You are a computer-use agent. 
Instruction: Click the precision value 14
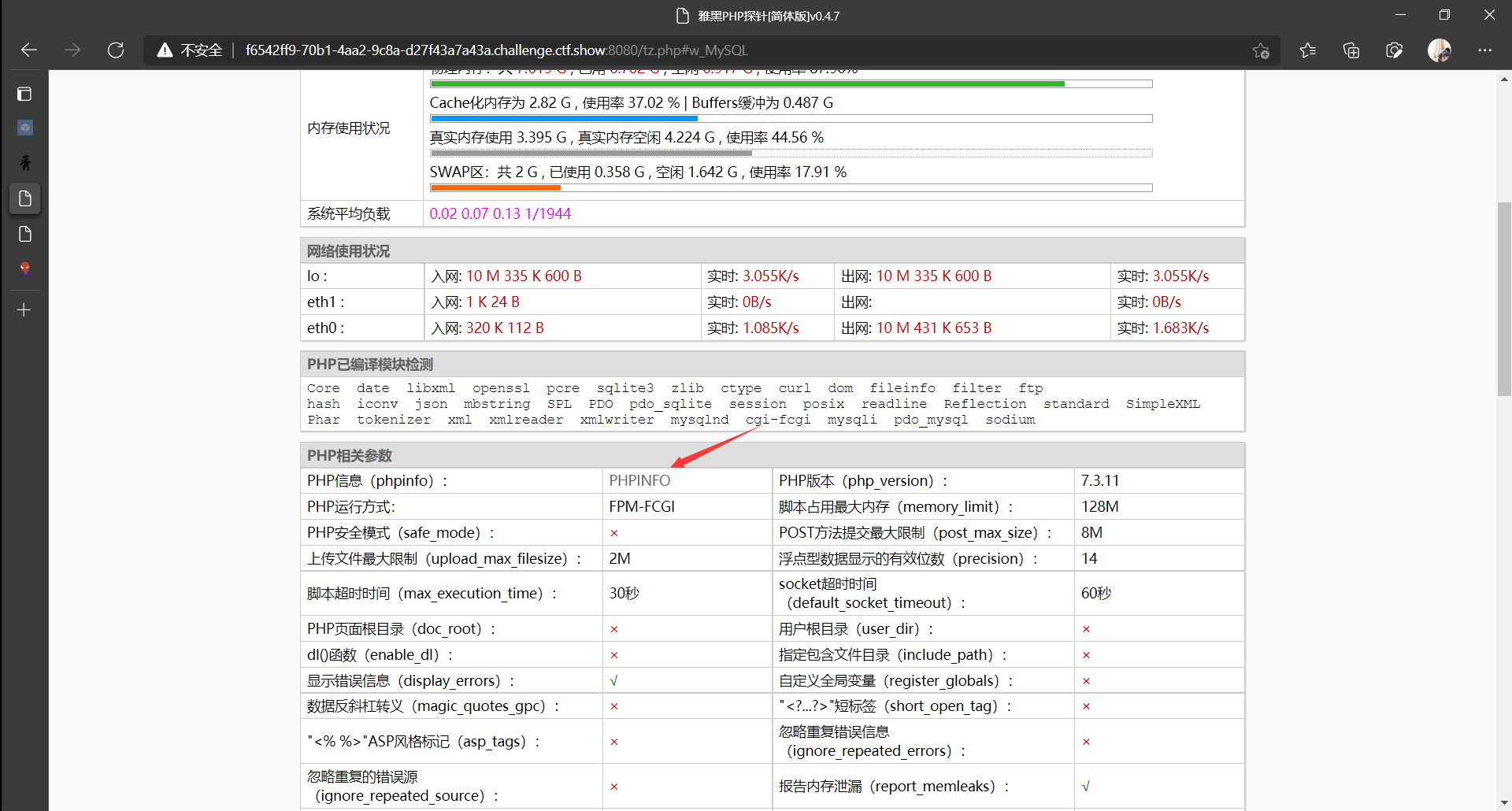click(x=1089, y=559)
